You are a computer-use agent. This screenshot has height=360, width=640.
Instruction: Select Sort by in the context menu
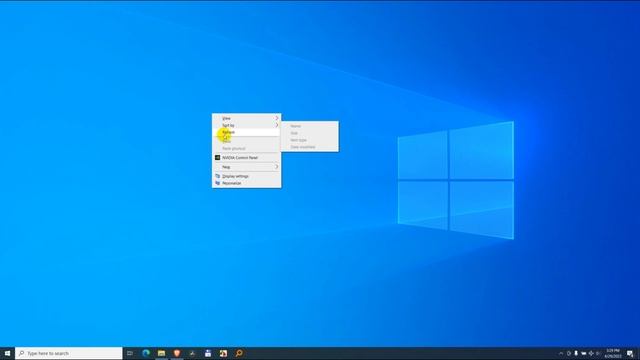tap(247, 125)
